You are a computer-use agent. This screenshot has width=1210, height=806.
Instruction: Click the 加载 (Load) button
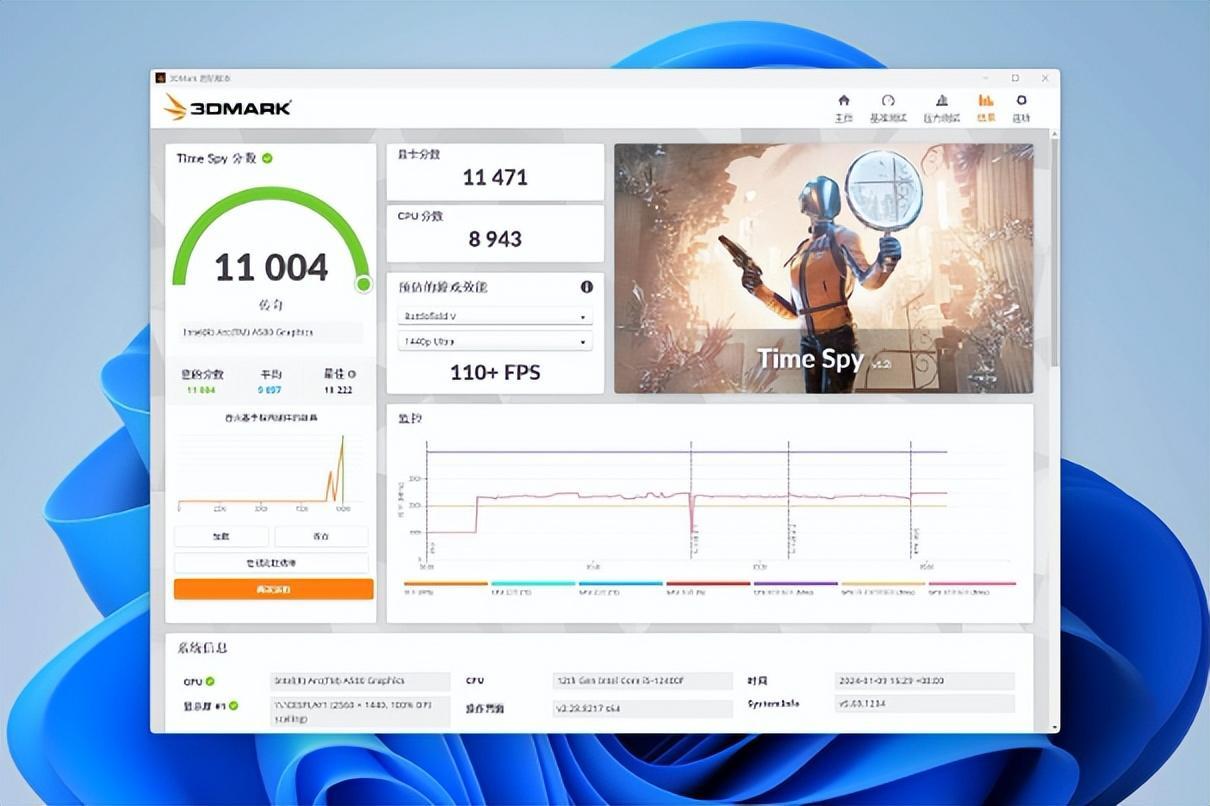point(221,537)
